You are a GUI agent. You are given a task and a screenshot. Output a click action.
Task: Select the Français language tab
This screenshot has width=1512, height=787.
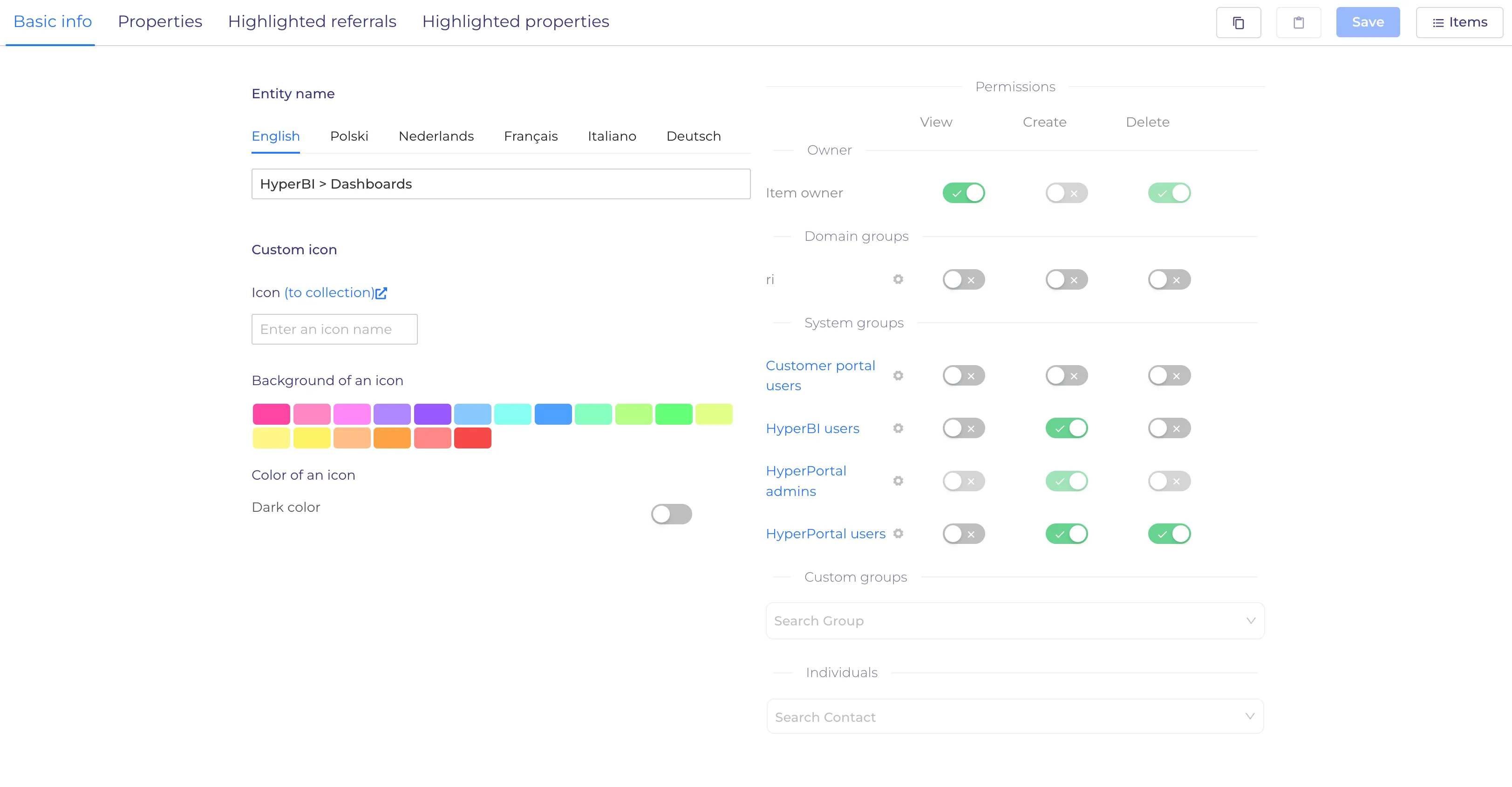[531, 136]
